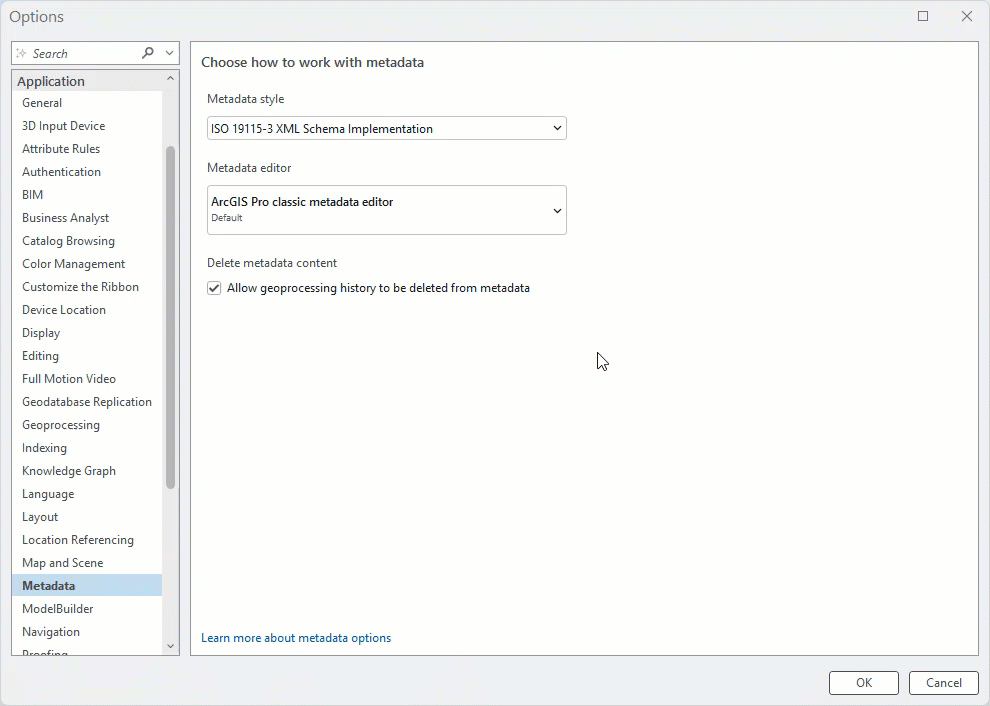The width and height of the screenshot is (990, 706).
Task: Select the Customize the Ribbon settings page
Action: tap(81, 286)
